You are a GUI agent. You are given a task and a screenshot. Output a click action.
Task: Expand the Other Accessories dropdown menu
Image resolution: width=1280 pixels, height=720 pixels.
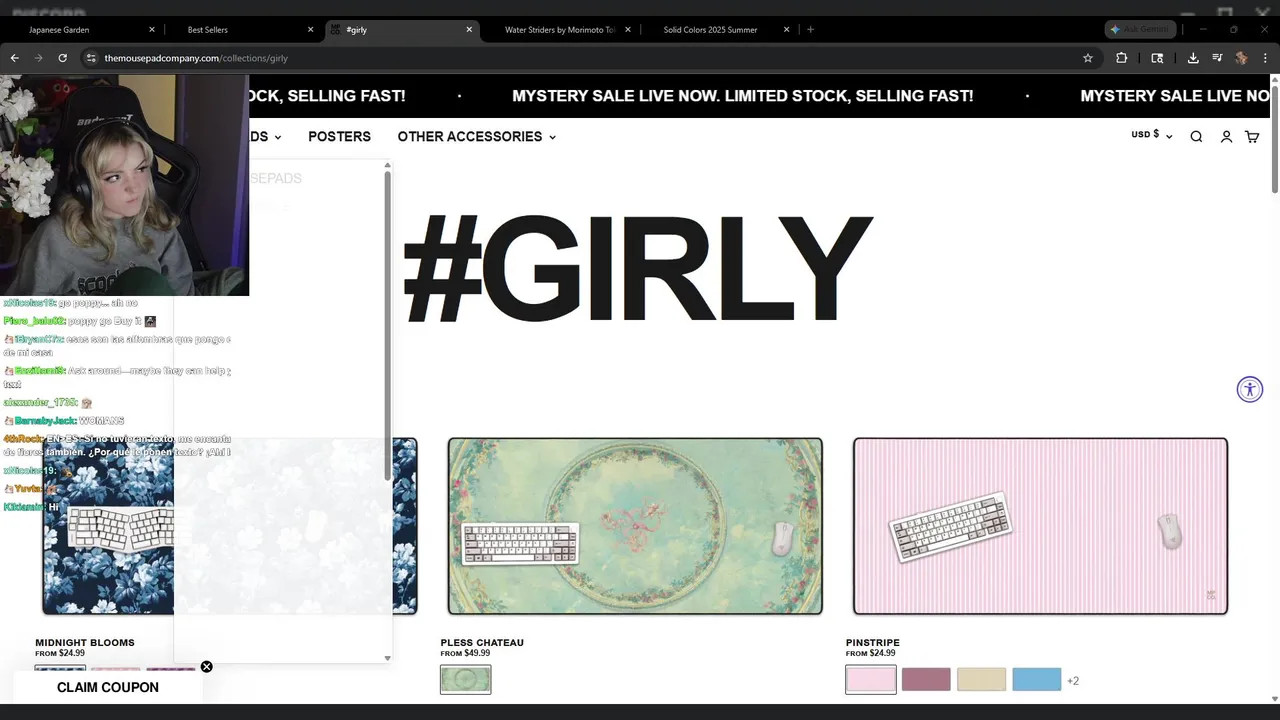(476, 137)
